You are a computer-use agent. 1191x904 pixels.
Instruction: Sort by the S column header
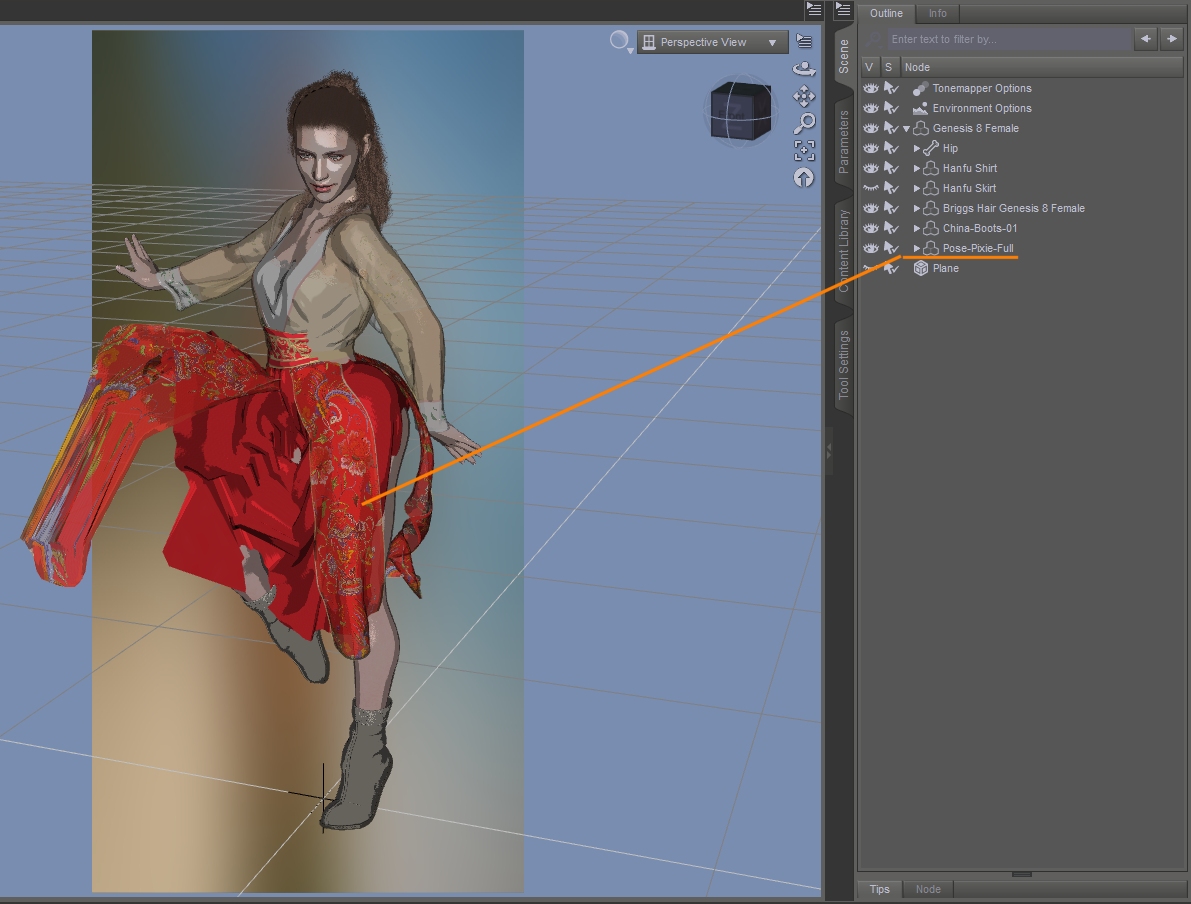tap(889, 67)
